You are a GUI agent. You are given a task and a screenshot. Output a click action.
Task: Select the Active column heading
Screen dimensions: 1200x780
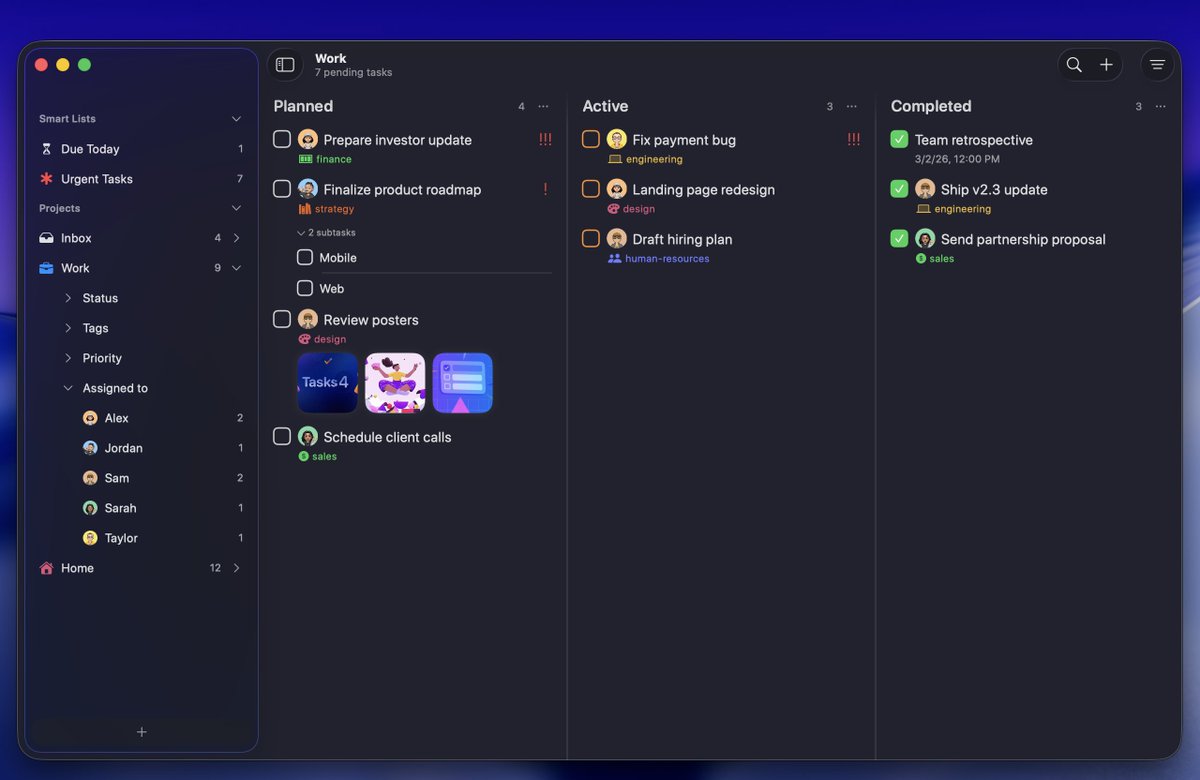click(605, 106)
